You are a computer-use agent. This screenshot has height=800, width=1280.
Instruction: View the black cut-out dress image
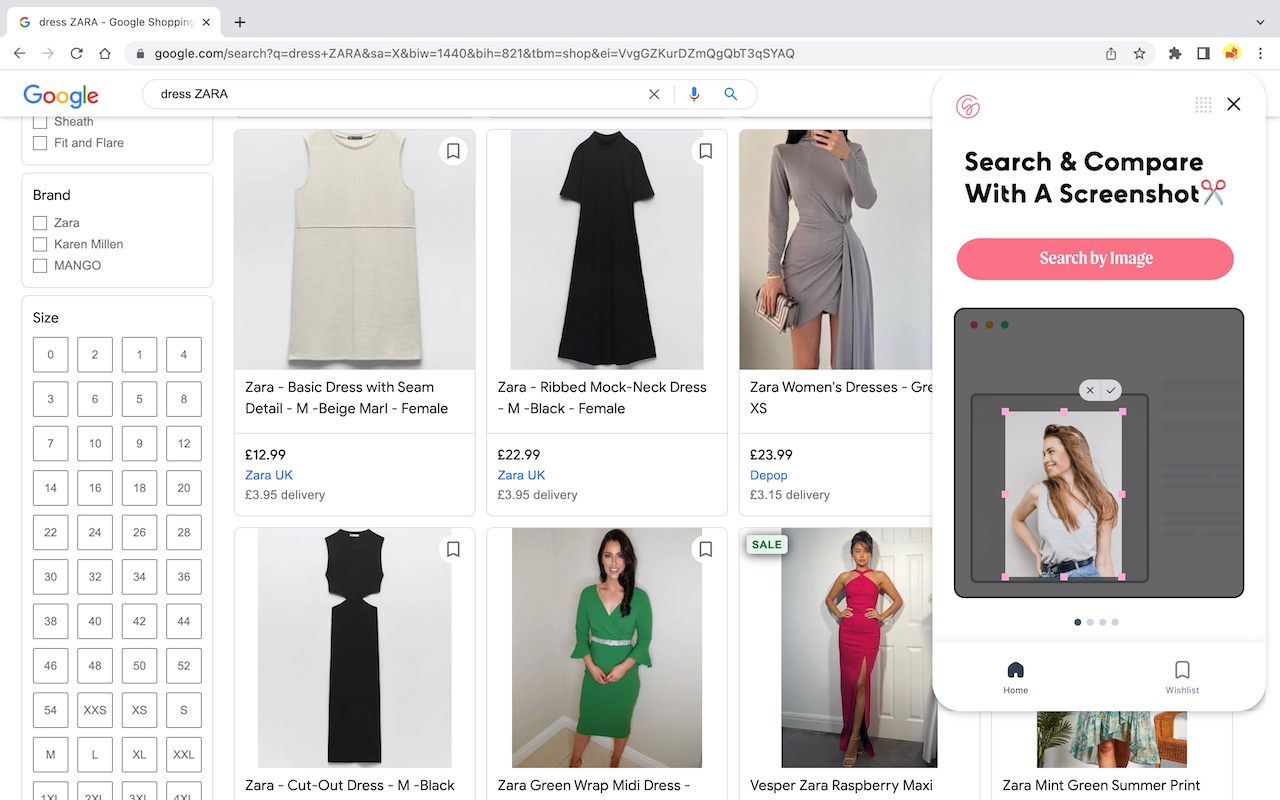point(355,648)
